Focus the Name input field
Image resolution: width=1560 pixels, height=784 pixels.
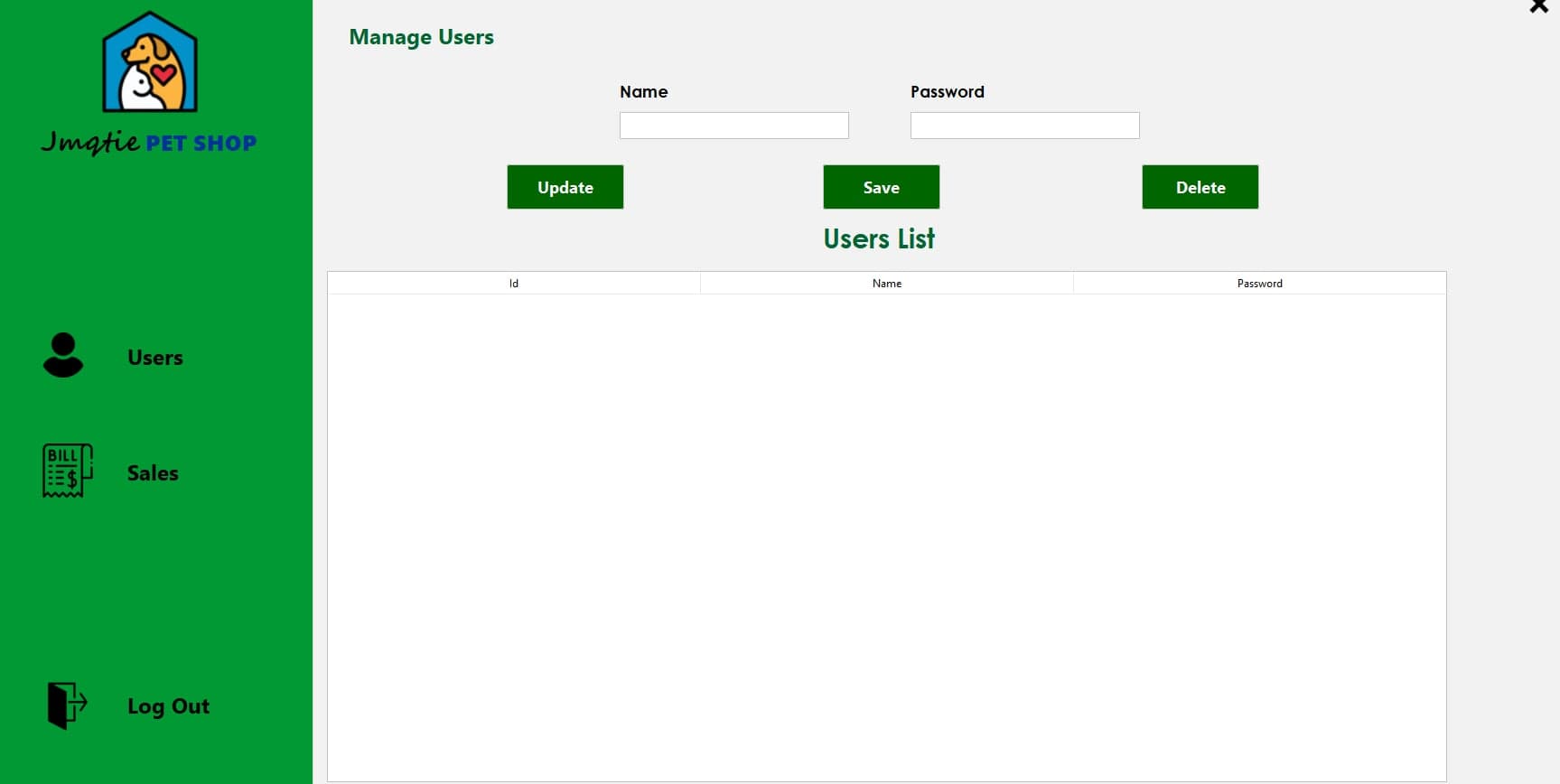click(x=734, y=126)
